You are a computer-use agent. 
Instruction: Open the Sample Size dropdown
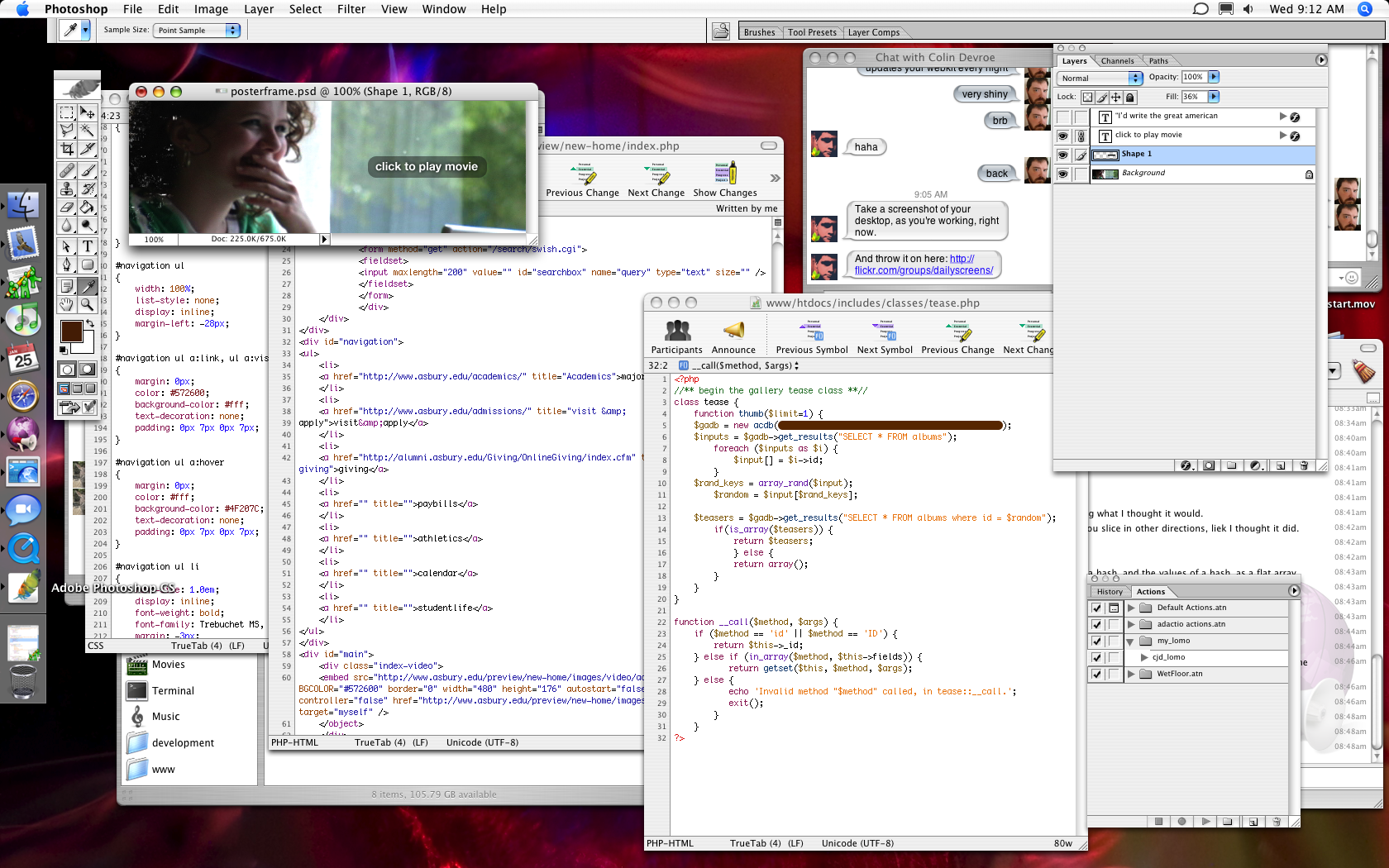pos(197,31)
